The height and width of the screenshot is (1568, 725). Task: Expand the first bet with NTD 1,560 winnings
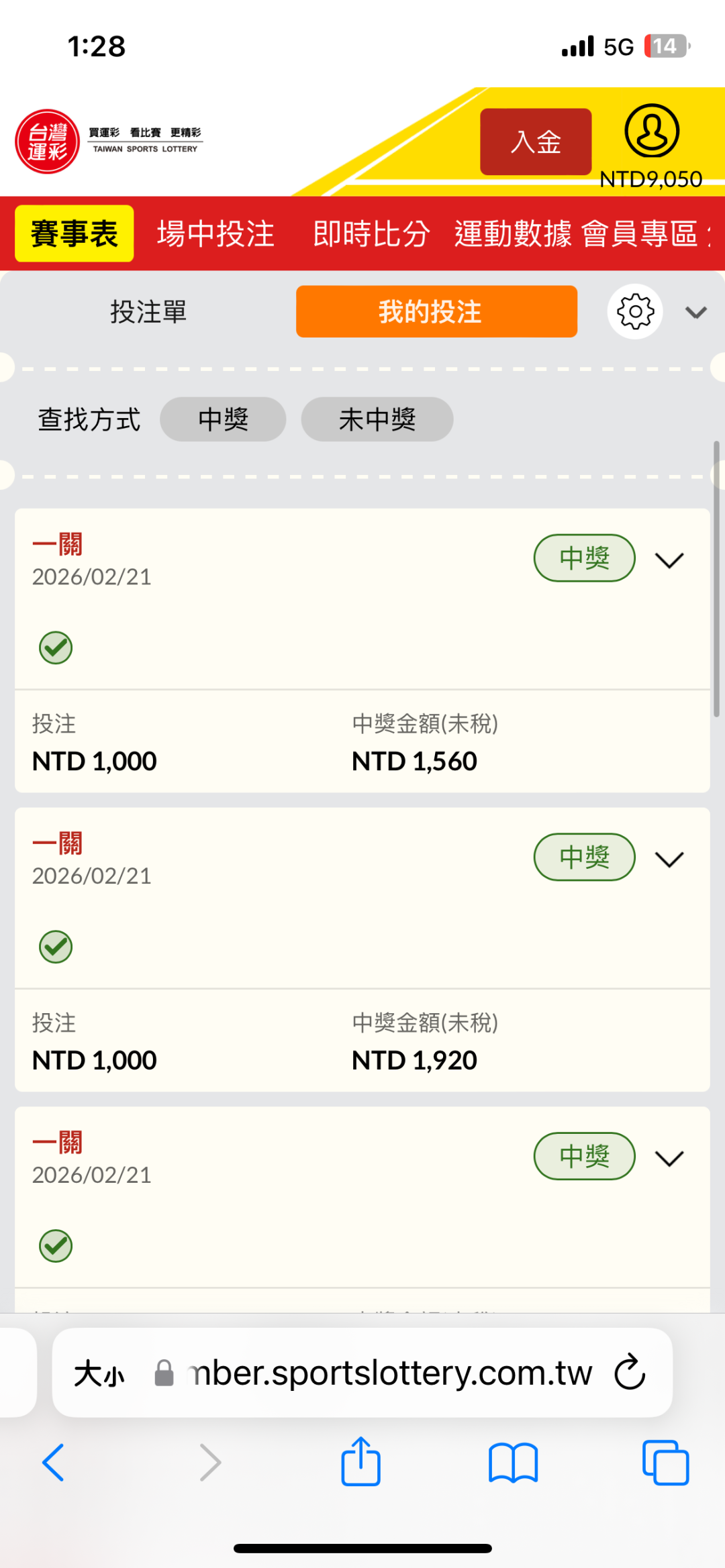coord(669,560)
